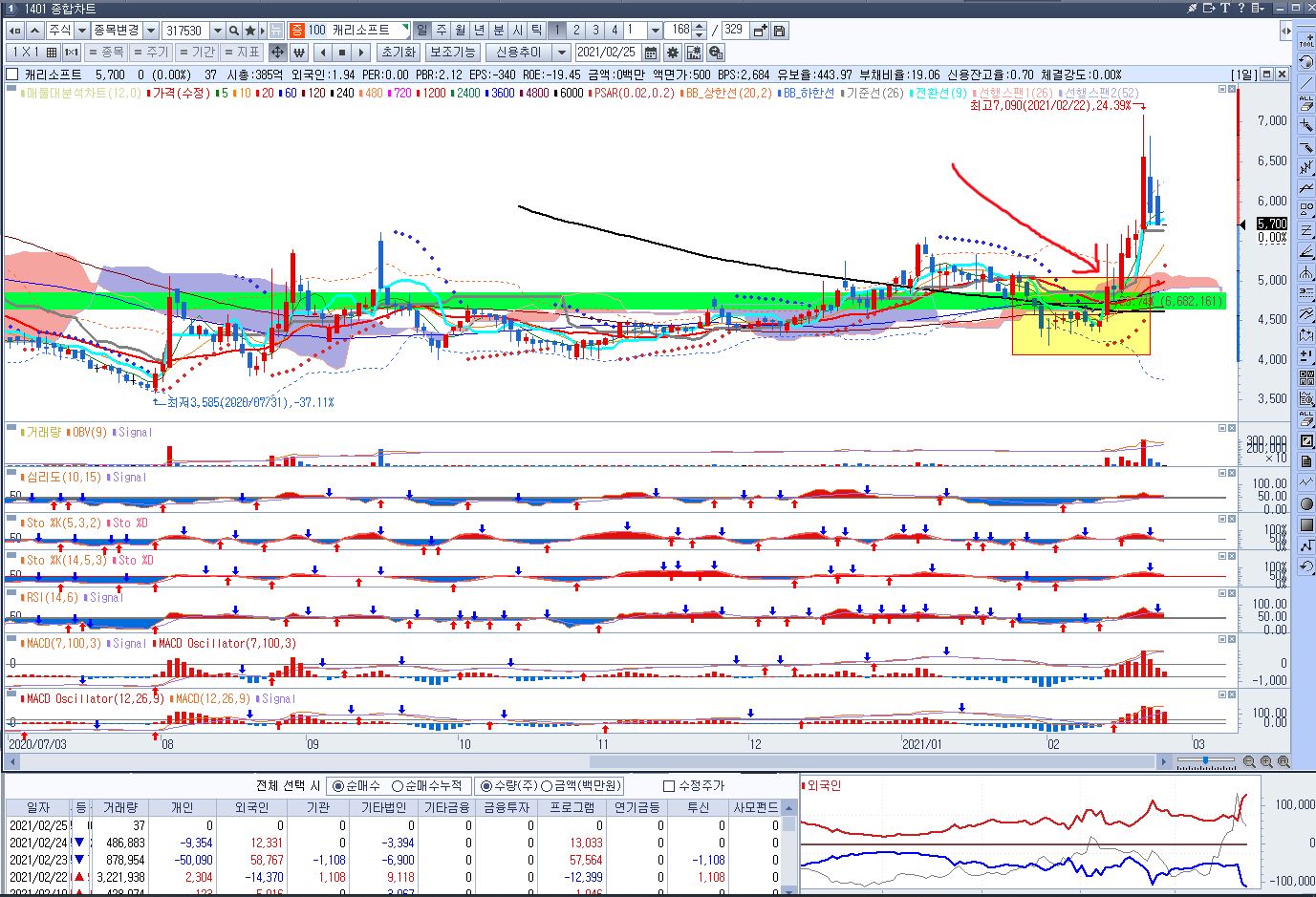
Task: Click the magnifier stock search icon
Action: click(234, 31)
